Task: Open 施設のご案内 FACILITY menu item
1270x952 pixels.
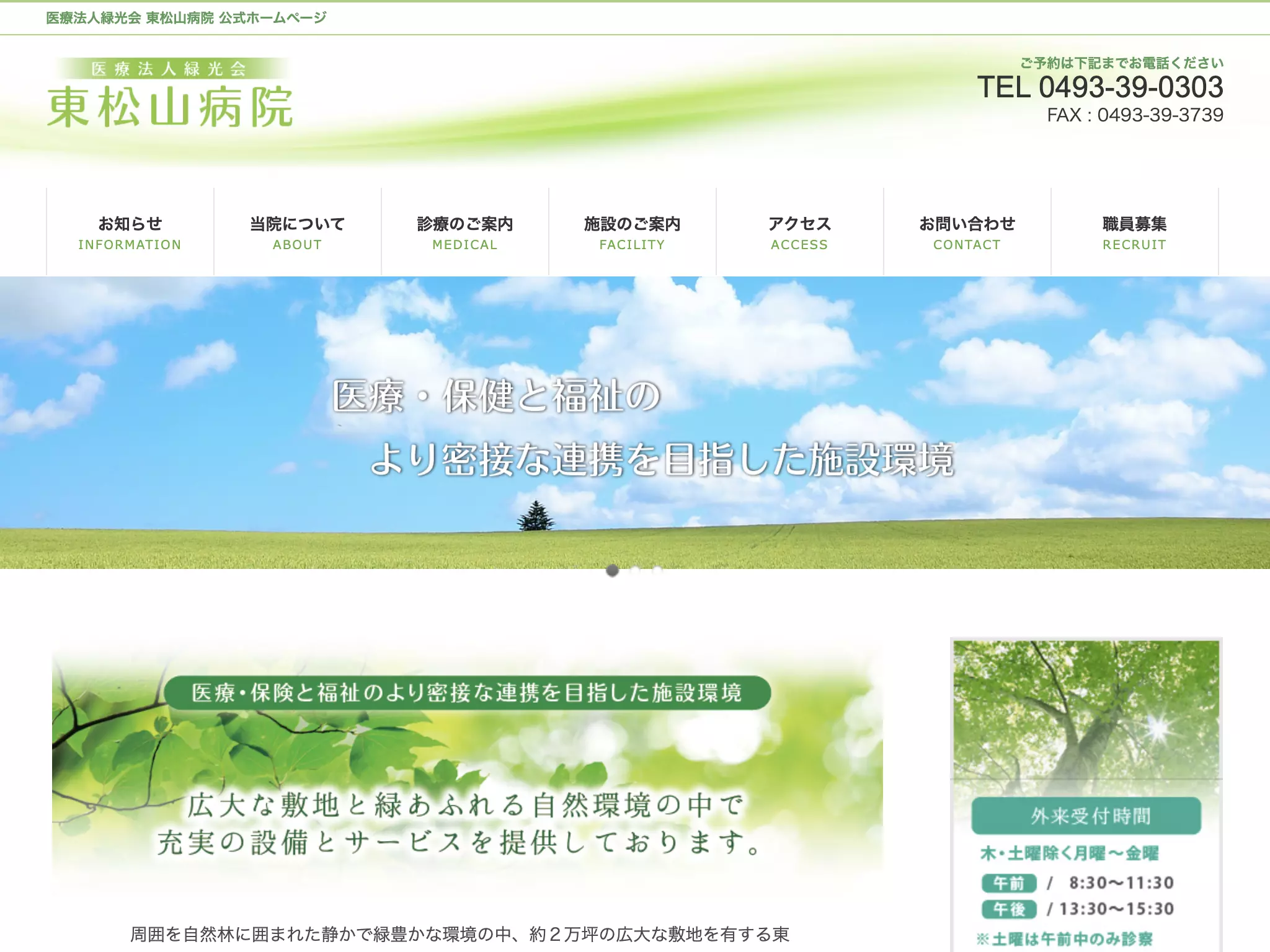Action: 633,232
